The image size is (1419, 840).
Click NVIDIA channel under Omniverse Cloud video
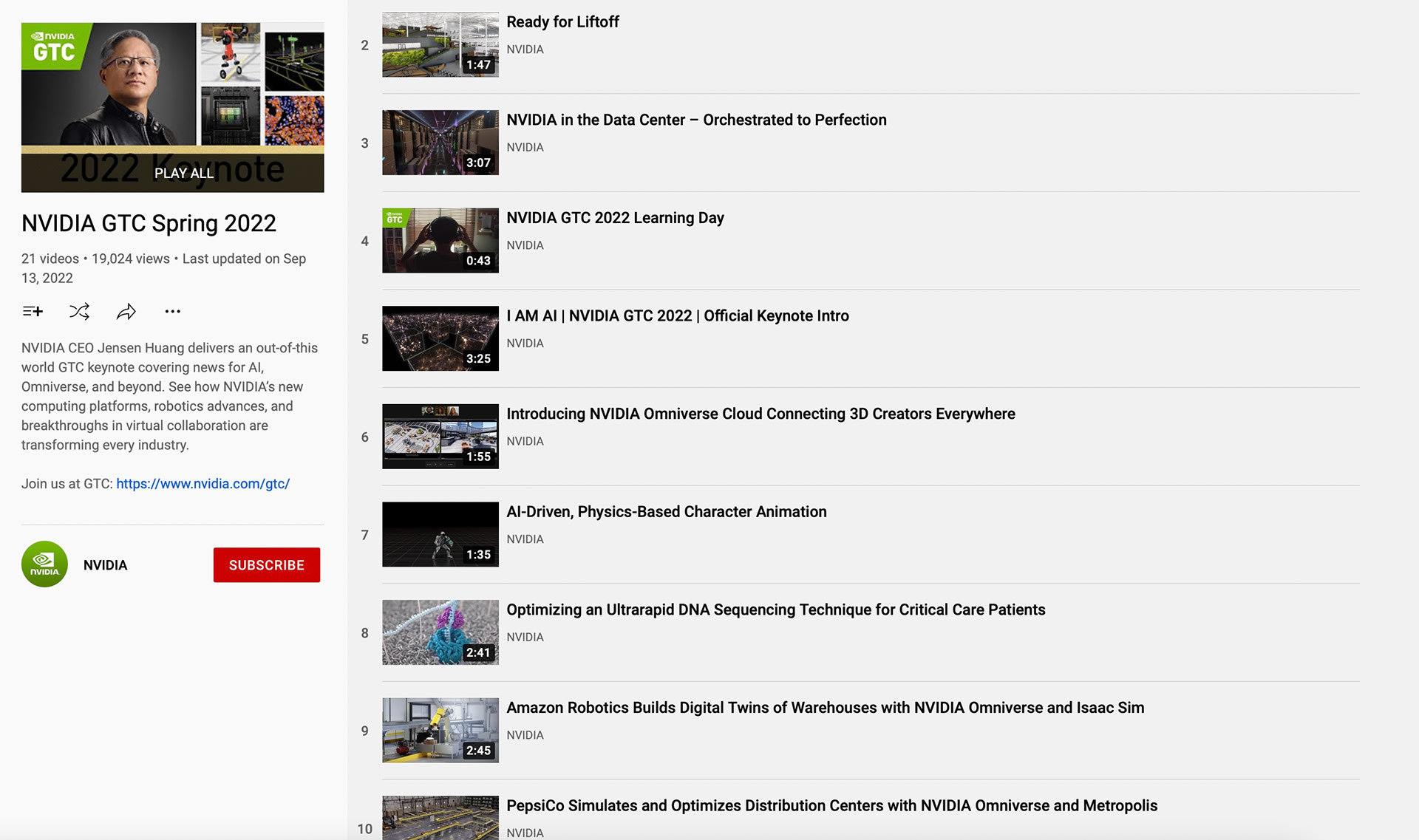[525, 442]
